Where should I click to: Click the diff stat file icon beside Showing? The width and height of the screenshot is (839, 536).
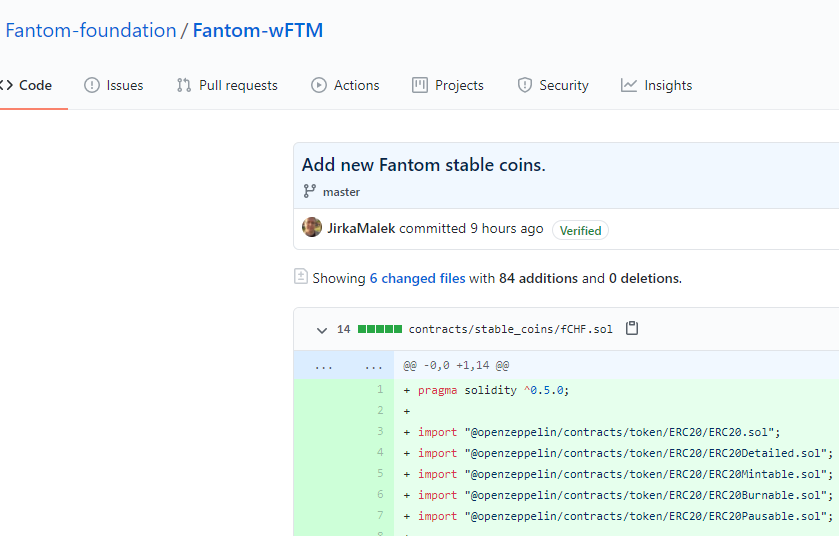point(301,277)
